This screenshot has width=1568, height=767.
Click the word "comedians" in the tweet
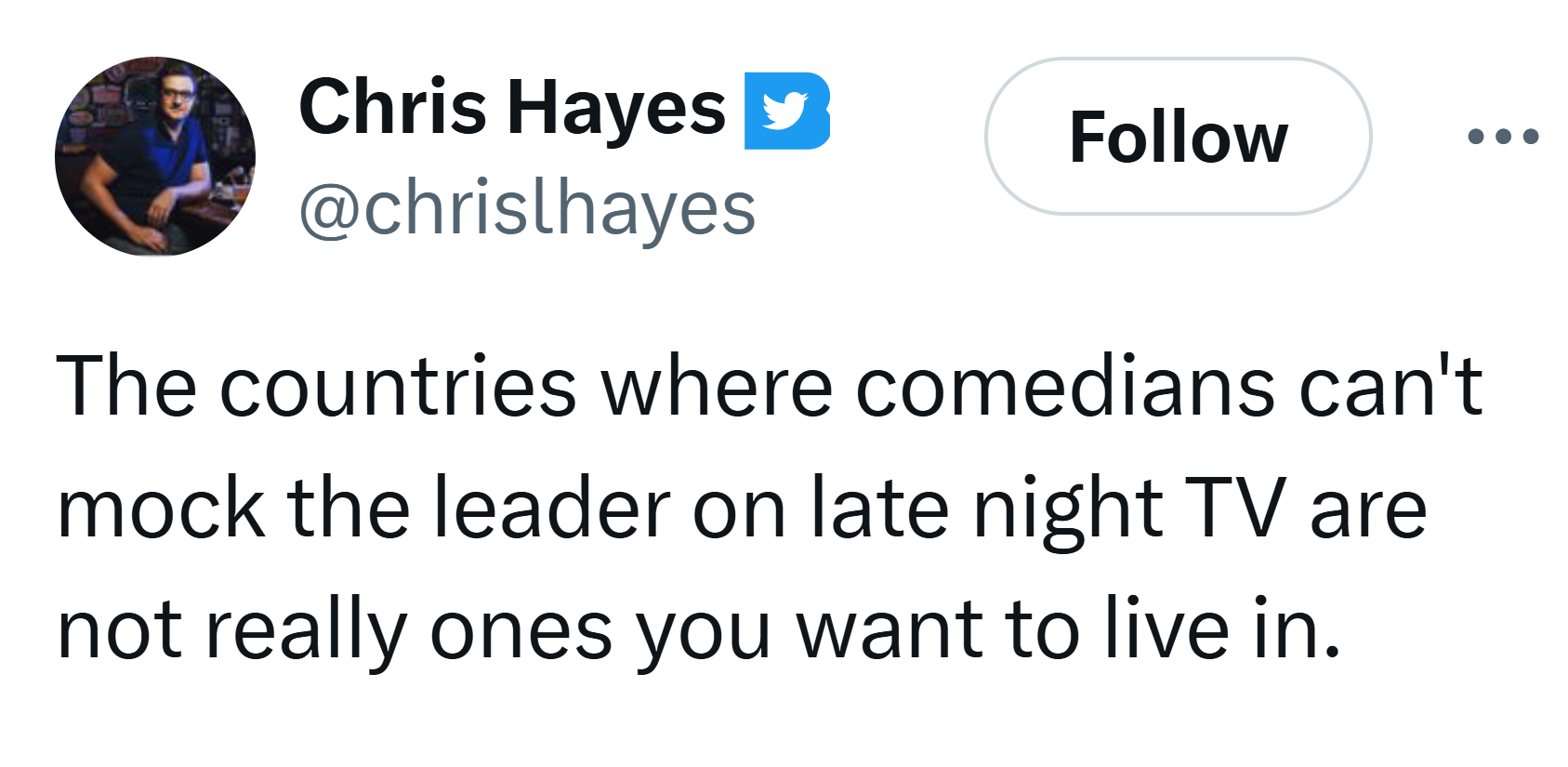pyautogui.click(x=1064, y=386)
